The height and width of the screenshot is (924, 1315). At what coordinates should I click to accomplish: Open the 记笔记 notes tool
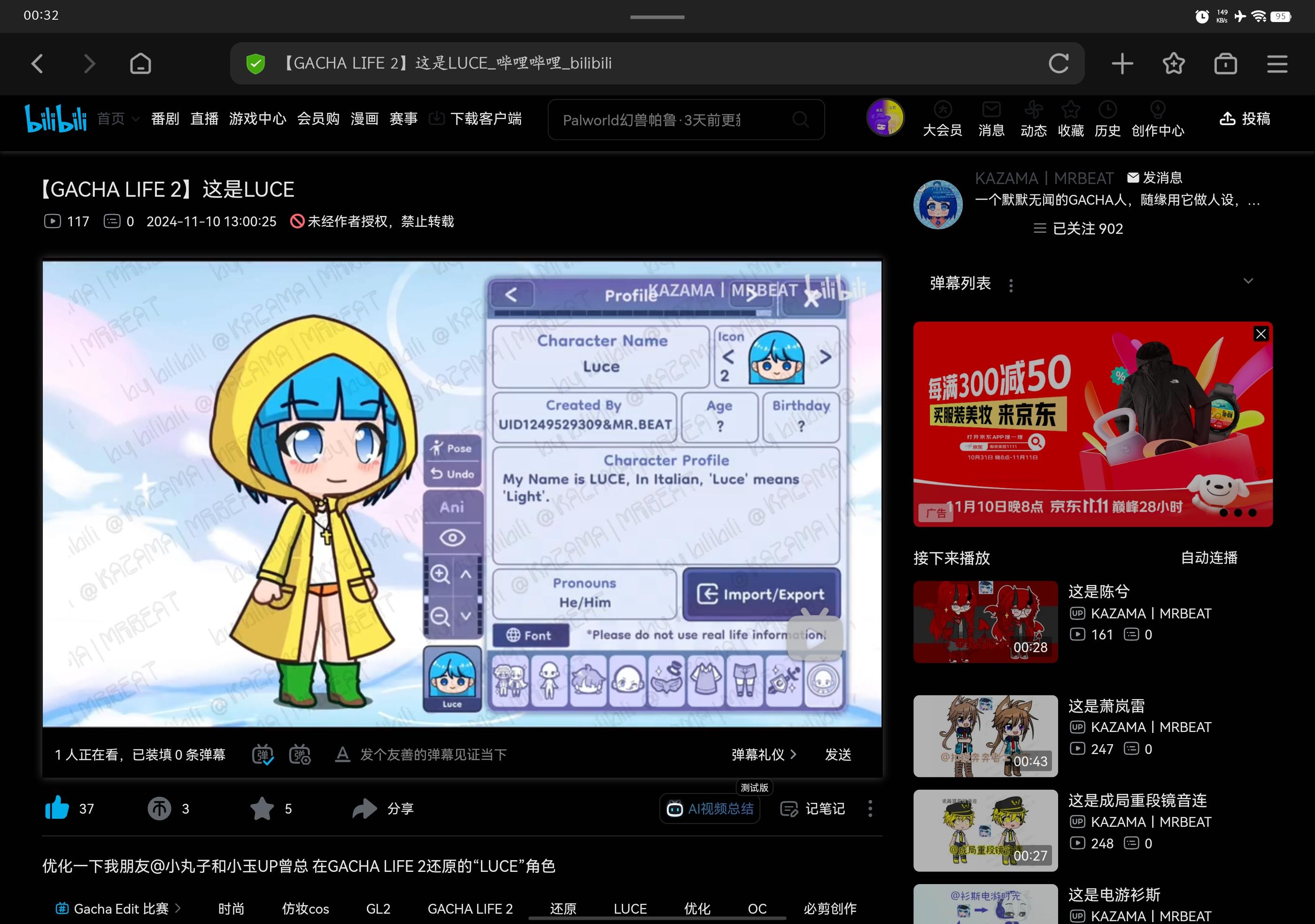[812, 808]
